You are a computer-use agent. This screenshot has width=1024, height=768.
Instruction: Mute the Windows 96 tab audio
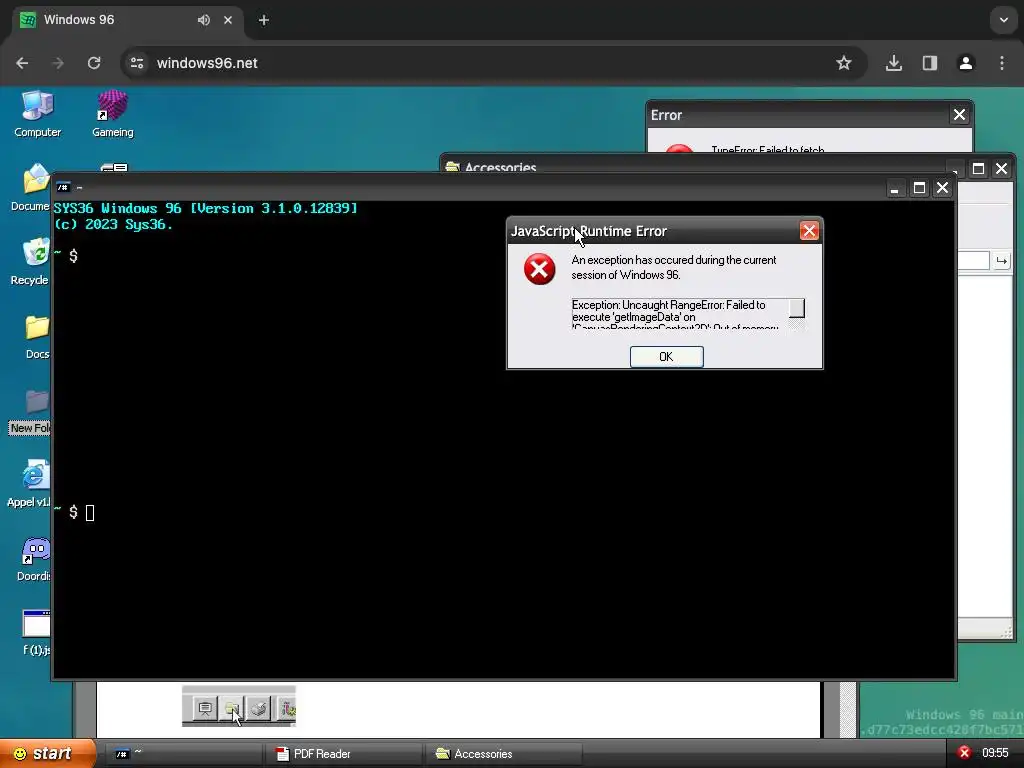click(204, 20)
